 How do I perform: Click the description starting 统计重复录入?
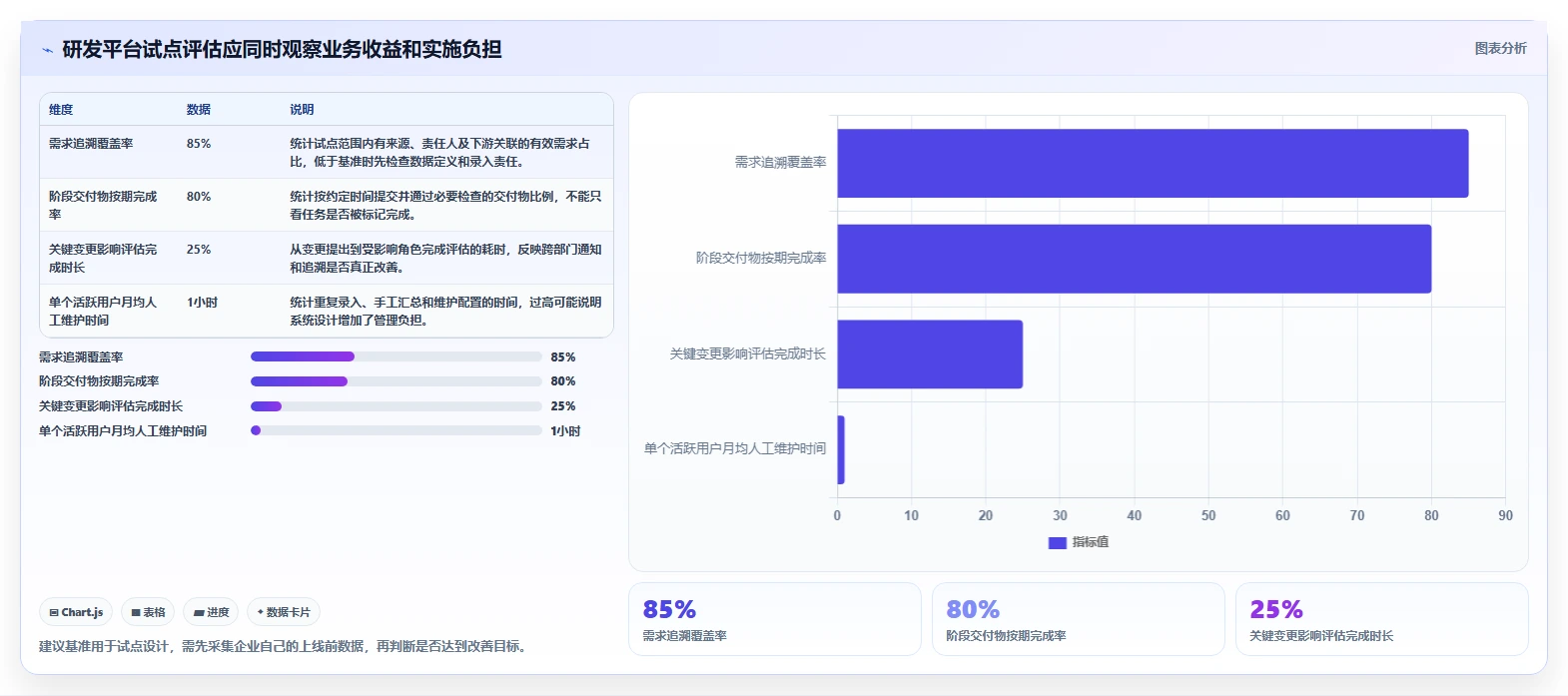click(445, 312)
